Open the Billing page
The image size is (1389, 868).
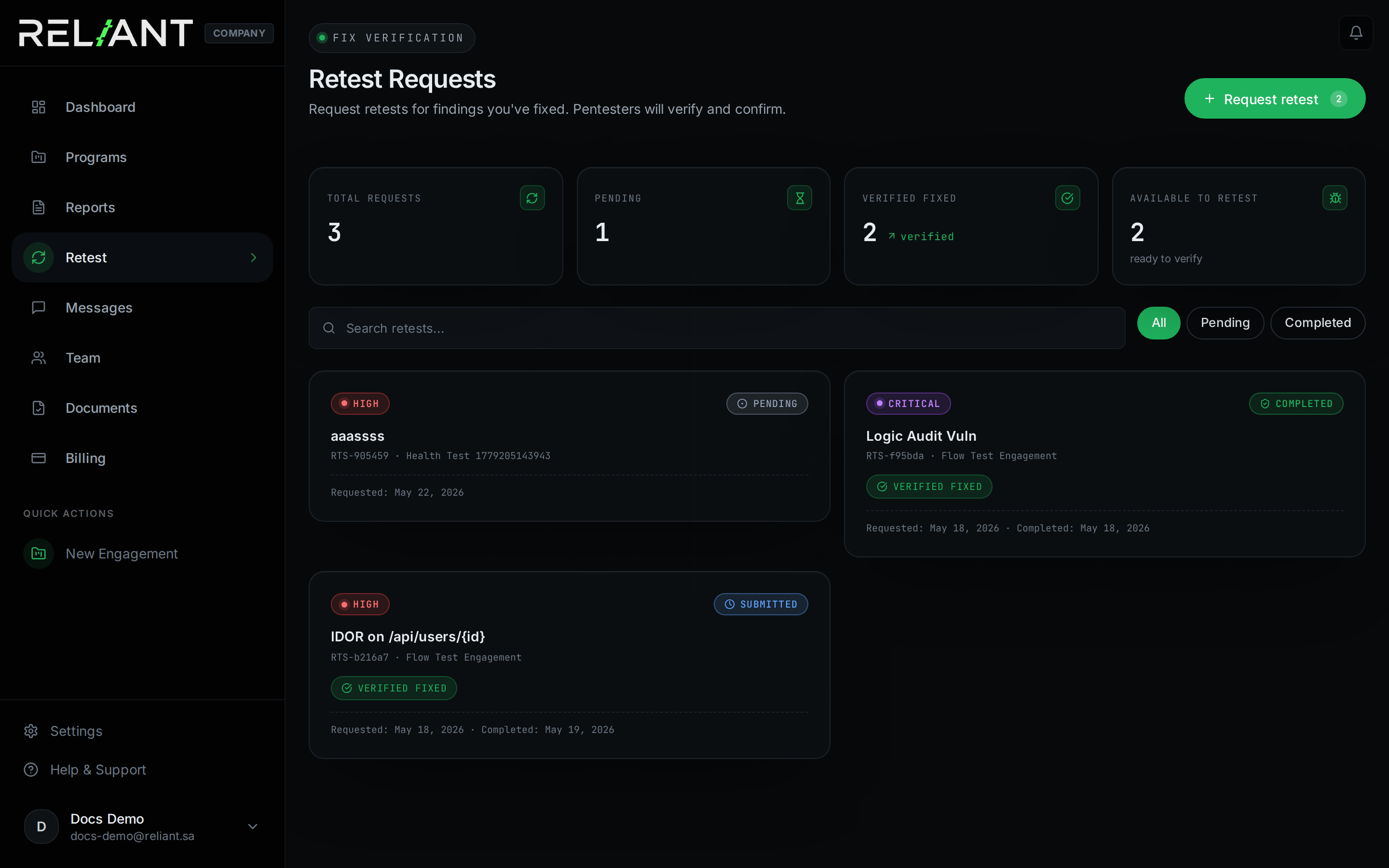(x=142, y=458)
